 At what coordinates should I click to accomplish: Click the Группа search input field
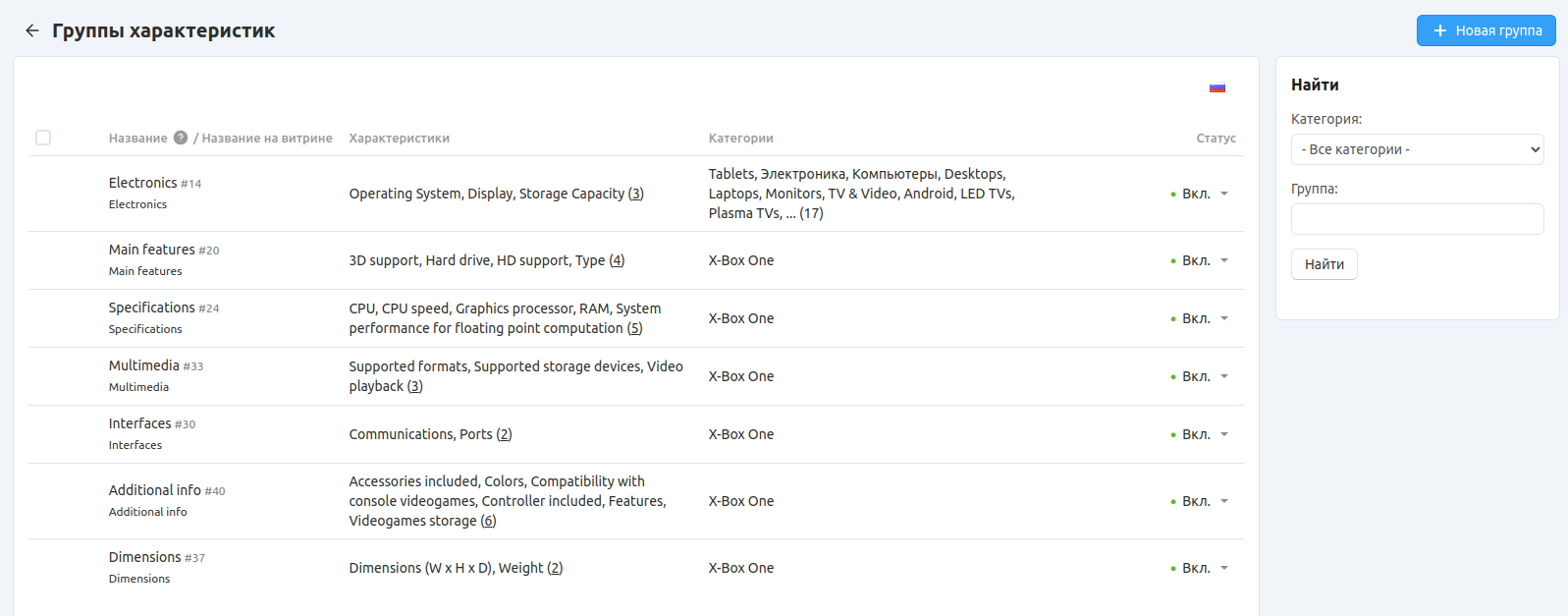(1417, 219)
